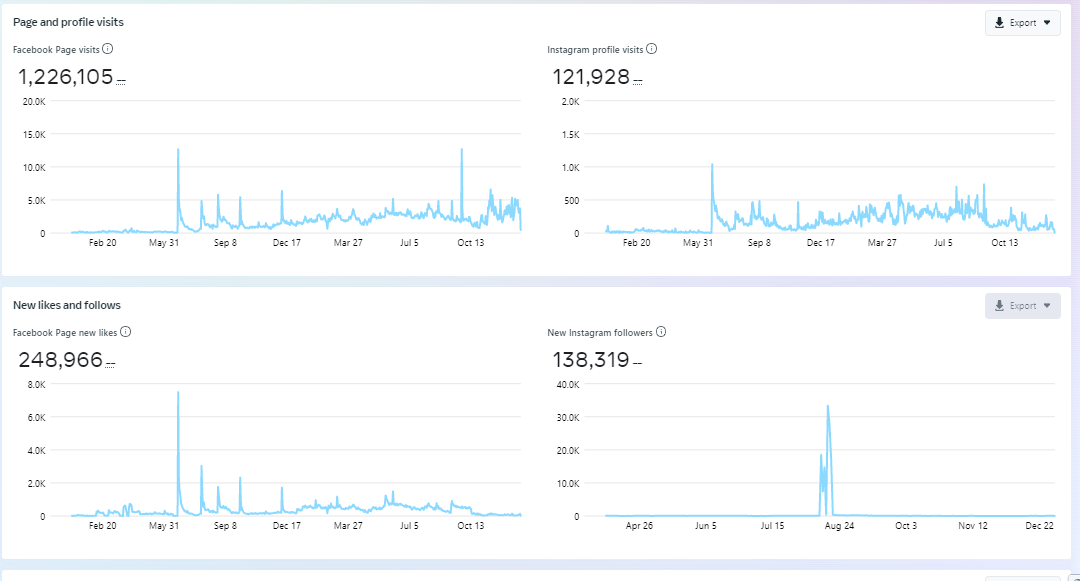
Task: Click dashed trend indicator next to 121,928
Action: [x=638, y=80]
